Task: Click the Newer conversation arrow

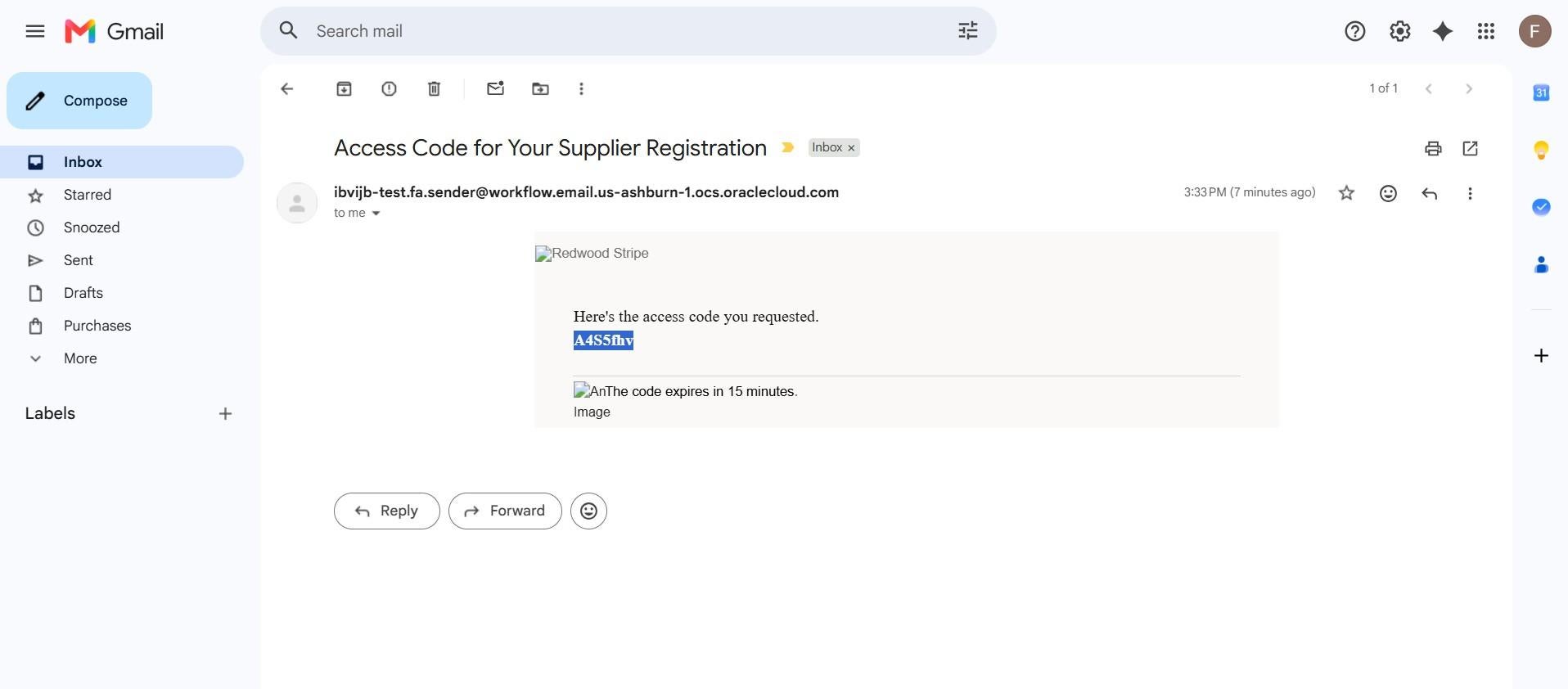Action: pos(1428,88)
